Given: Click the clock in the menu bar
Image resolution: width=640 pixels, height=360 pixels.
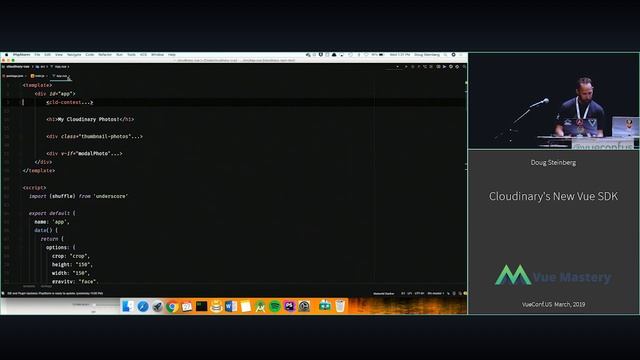Looking at the screenshot, I should [400, 55].
